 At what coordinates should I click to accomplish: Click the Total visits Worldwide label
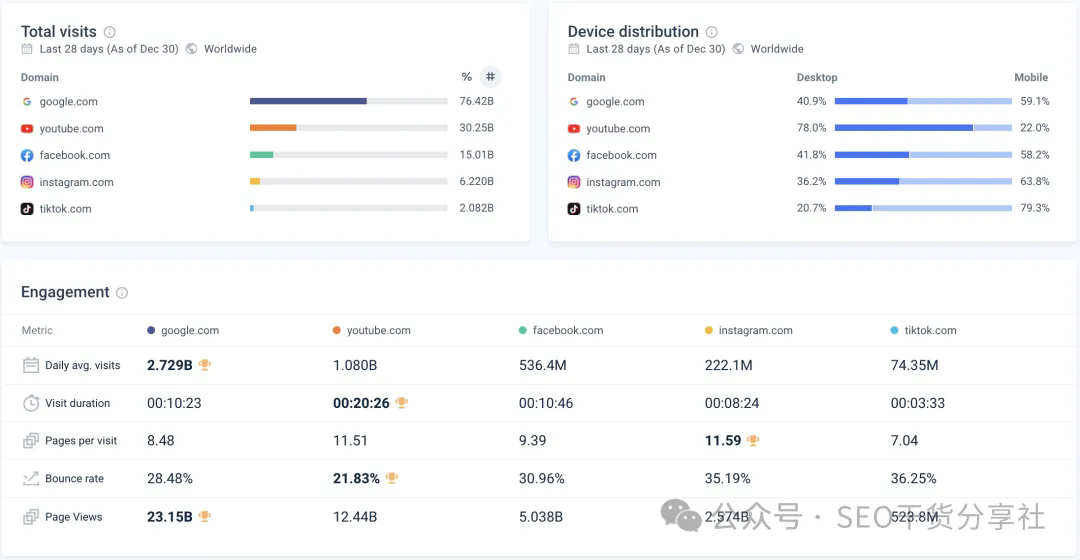click(230, 49)
